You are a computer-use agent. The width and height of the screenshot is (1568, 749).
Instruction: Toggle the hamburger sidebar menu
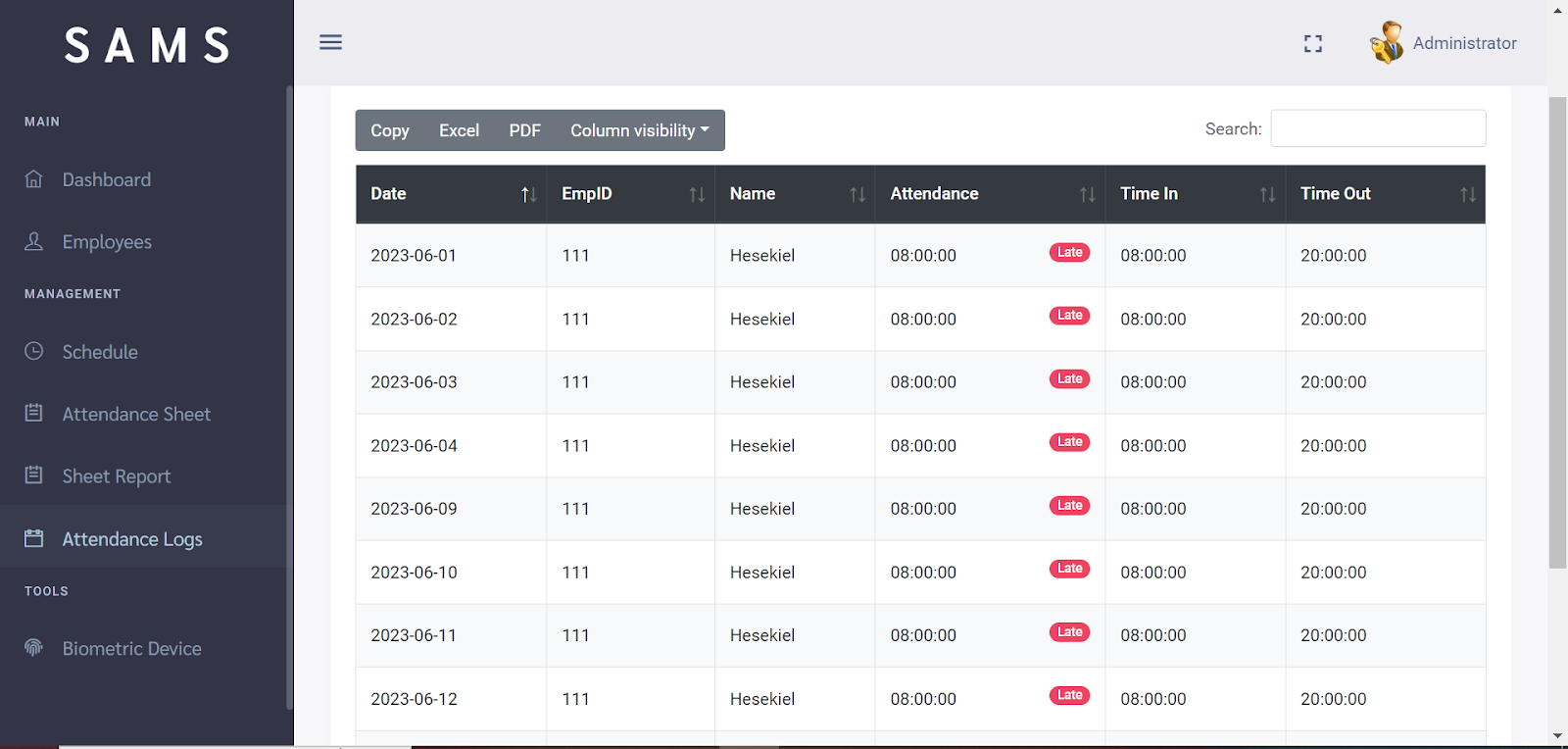330,42
